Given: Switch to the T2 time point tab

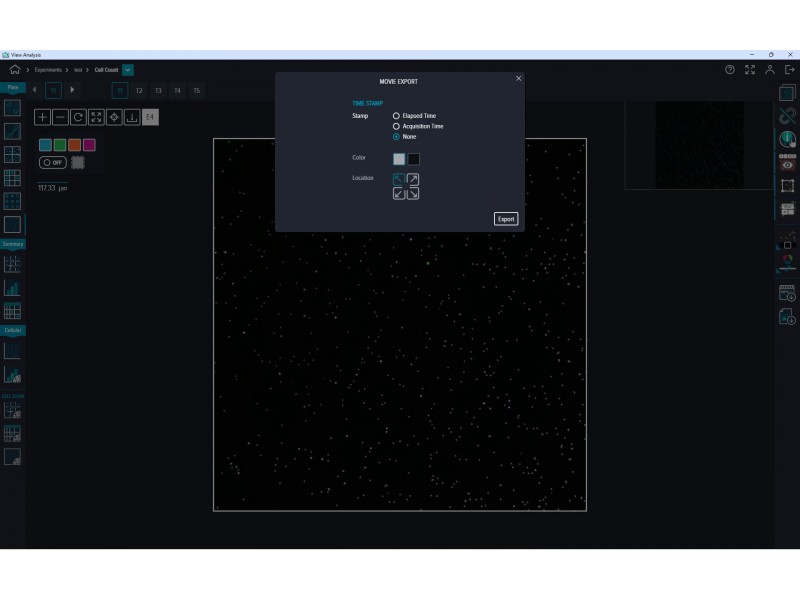Looking at the screenshot, I should click(139, 91).
